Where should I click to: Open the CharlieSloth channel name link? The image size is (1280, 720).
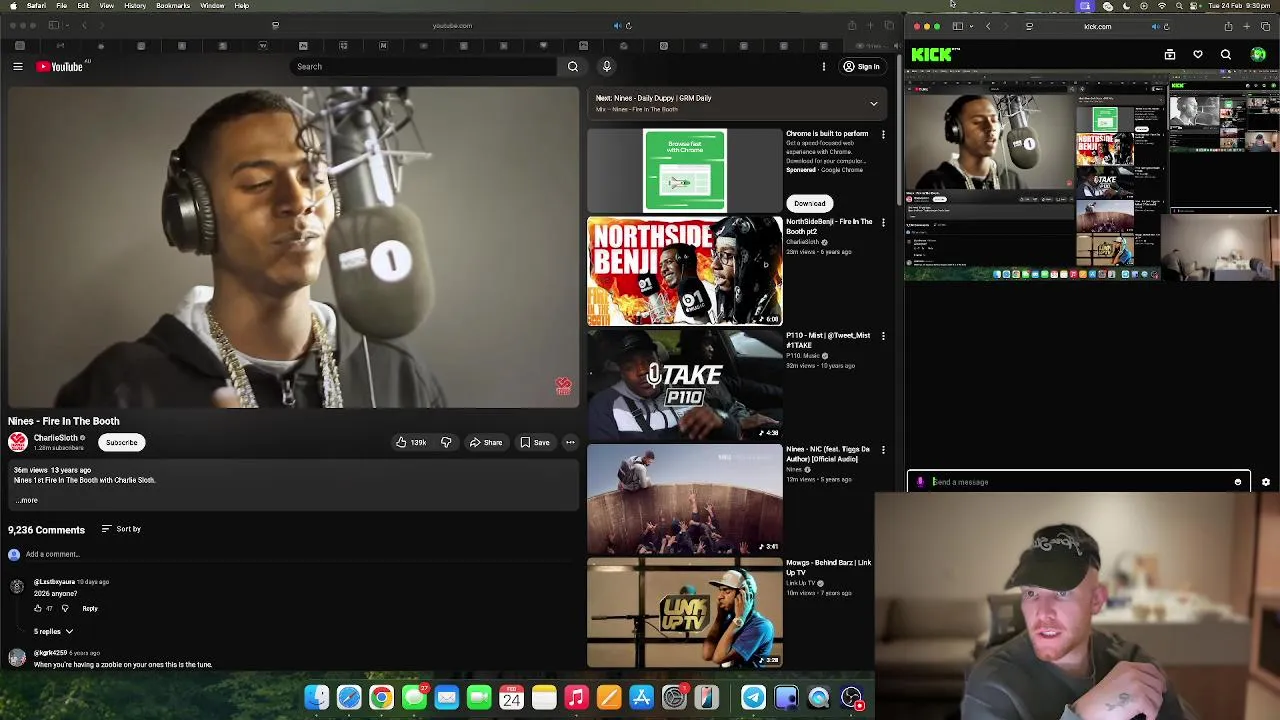click(x=55, y=438)
